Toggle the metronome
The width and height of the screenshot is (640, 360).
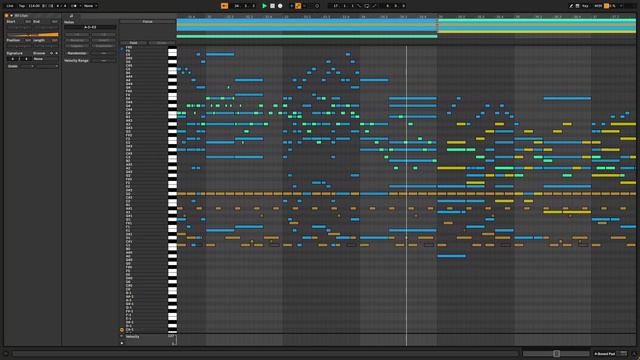[73, 6]
